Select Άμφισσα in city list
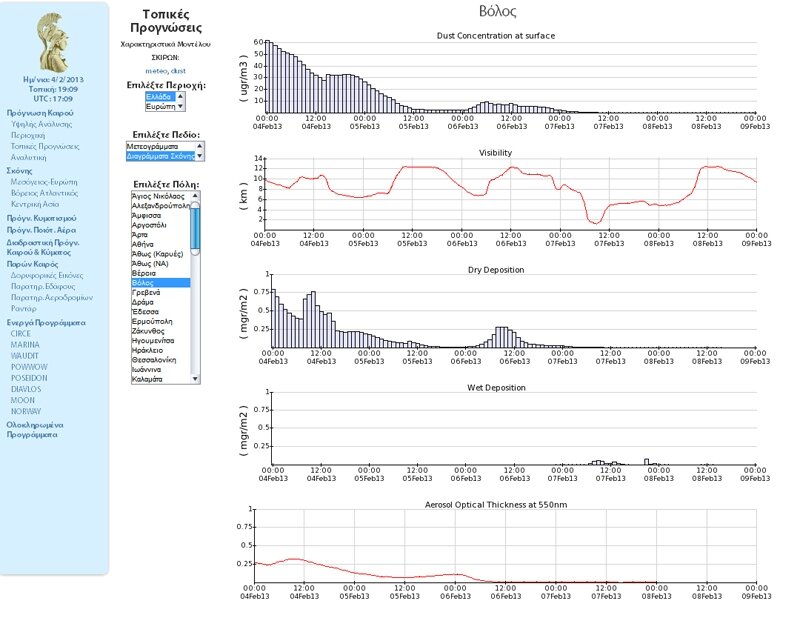The width and height of the screenshot is (800, 618). coord(161,215)
